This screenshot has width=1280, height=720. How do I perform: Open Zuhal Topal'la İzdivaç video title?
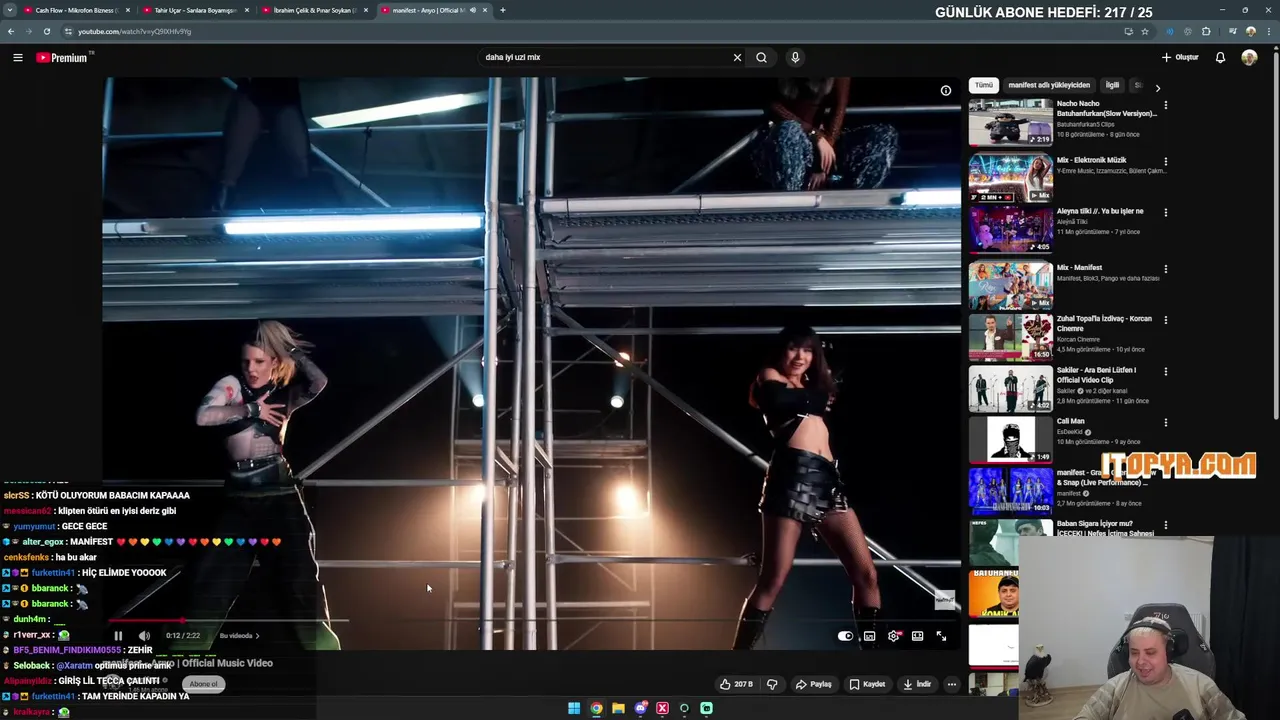click(x=1104, y=323)
